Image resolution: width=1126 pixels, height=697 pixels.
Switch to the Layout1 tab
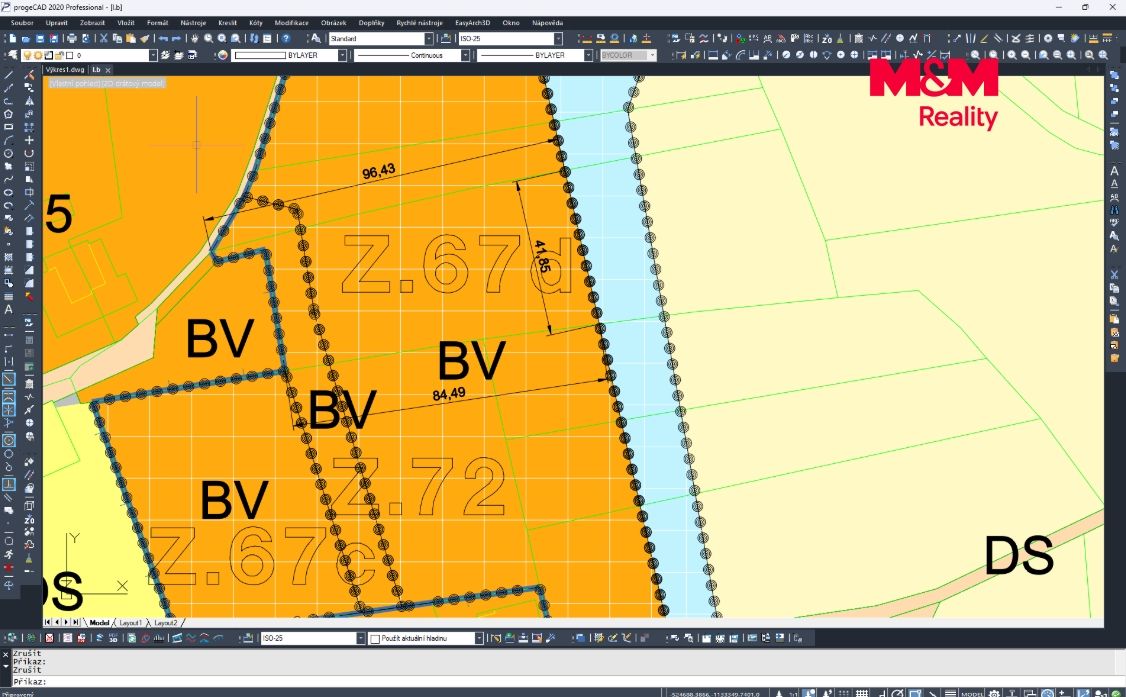click(130, 623)
